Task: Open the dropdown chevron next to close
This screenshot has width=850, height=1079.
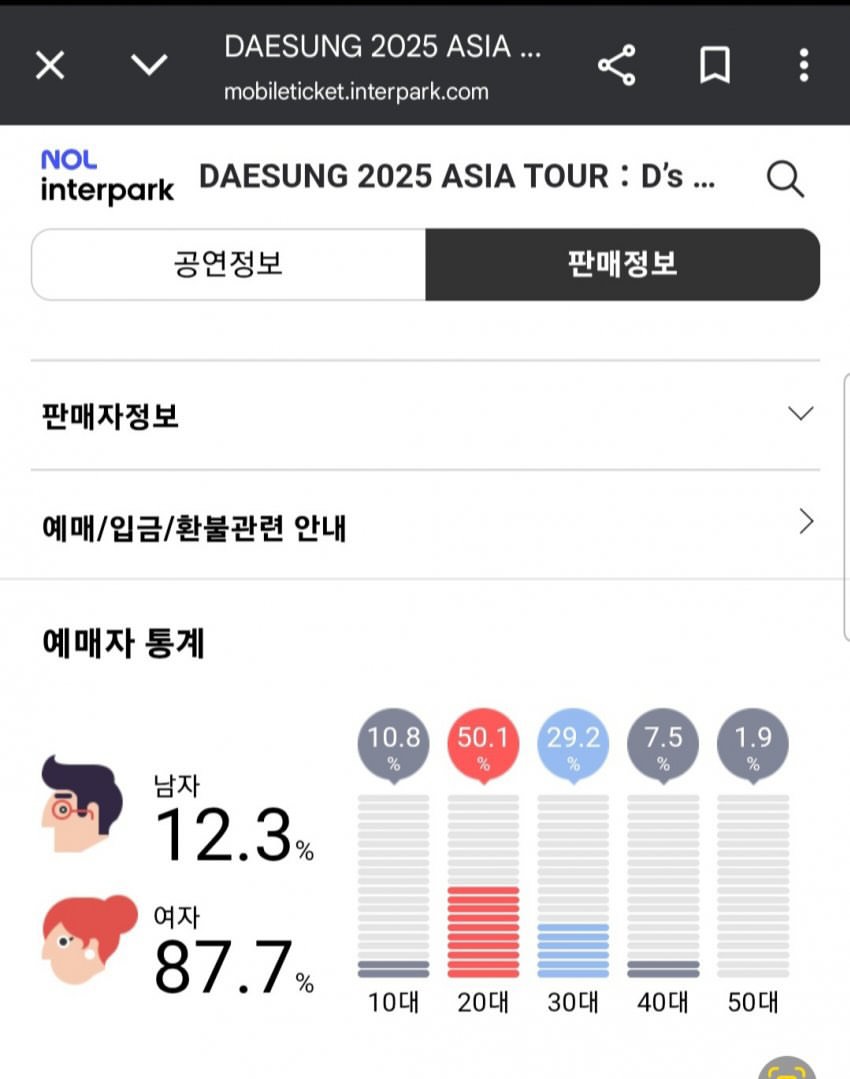Action: [149, 66]
